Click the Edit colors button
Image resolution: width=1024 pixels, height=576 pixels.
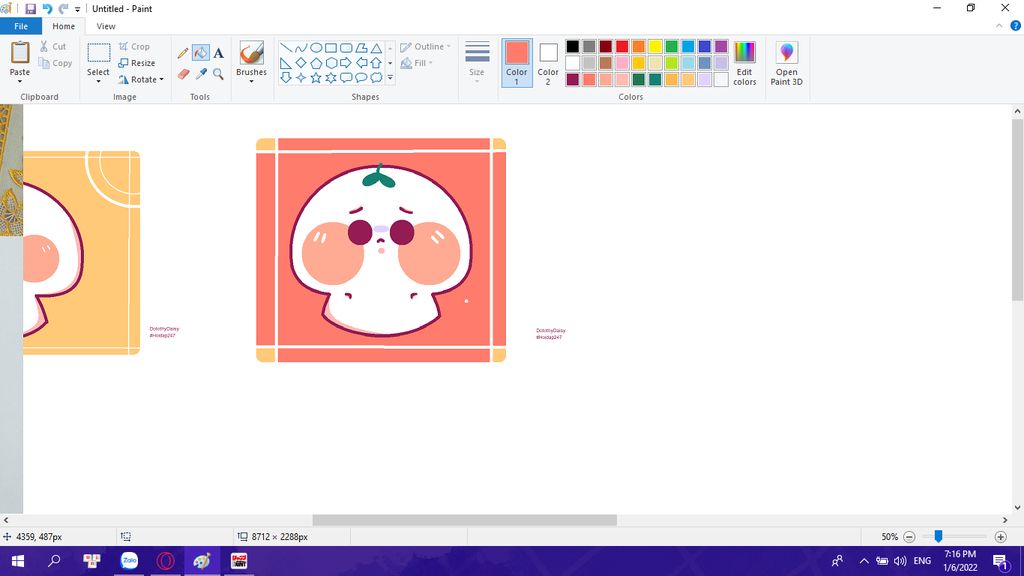(x=744, y=63)
